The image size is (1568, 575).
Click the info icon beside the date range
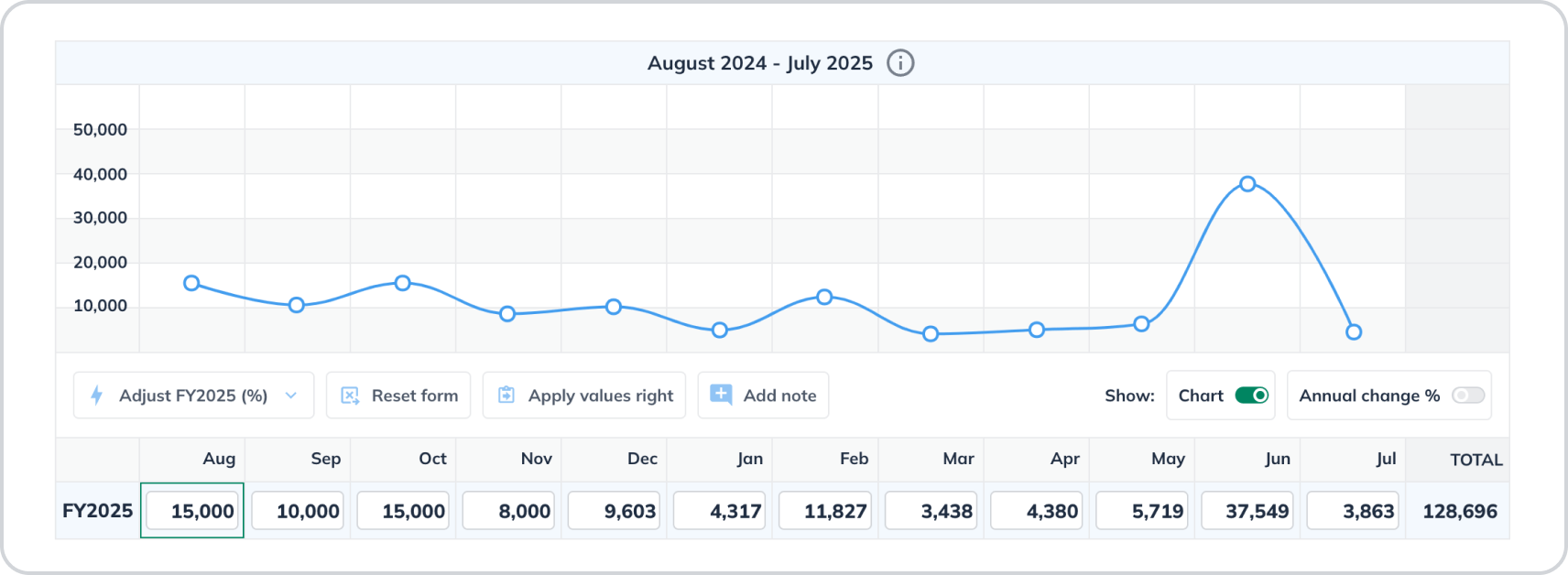click(x=900, y=63)
